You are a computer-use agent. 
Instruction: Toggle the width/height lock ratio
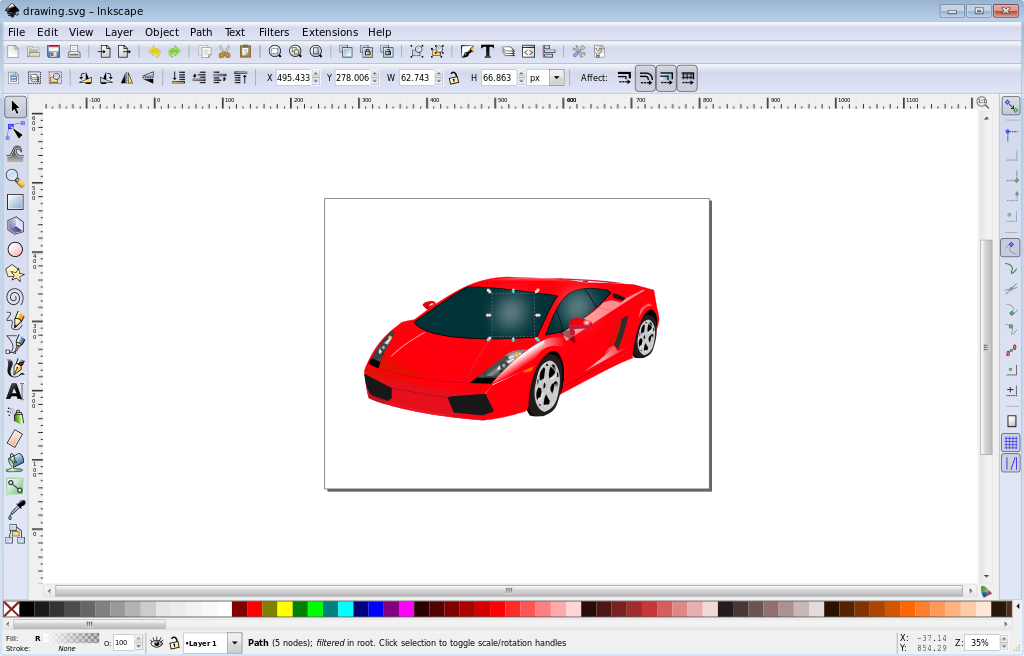(x=454, y=78)
